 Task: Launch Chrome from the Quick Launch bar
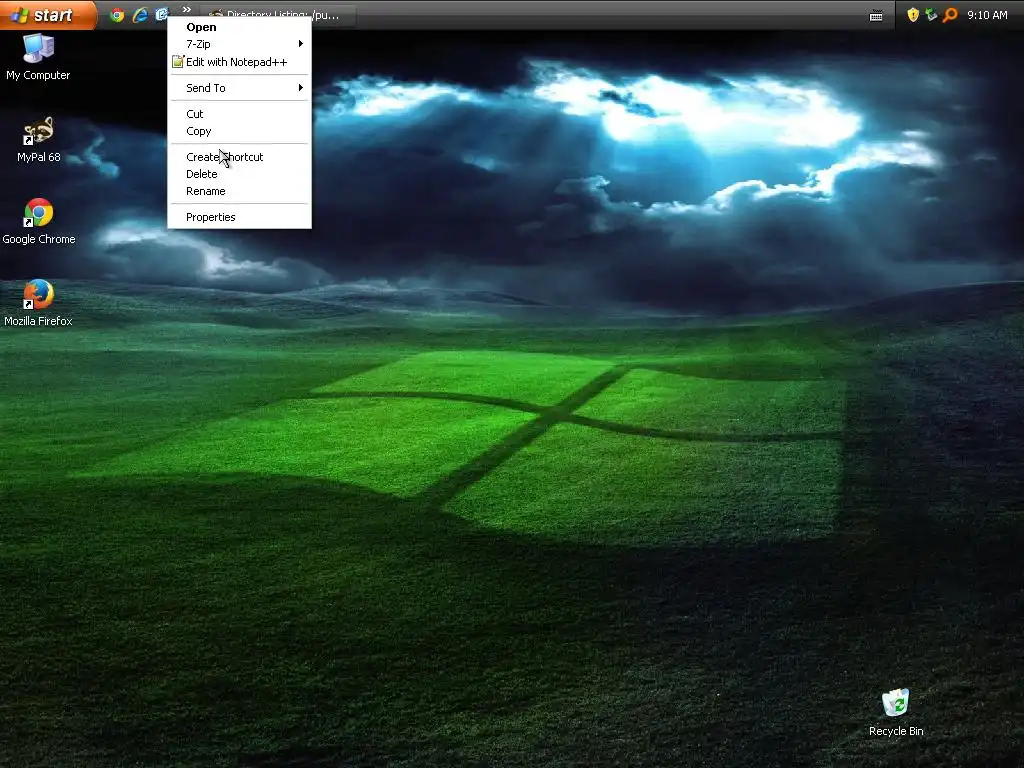pos(118,15)
